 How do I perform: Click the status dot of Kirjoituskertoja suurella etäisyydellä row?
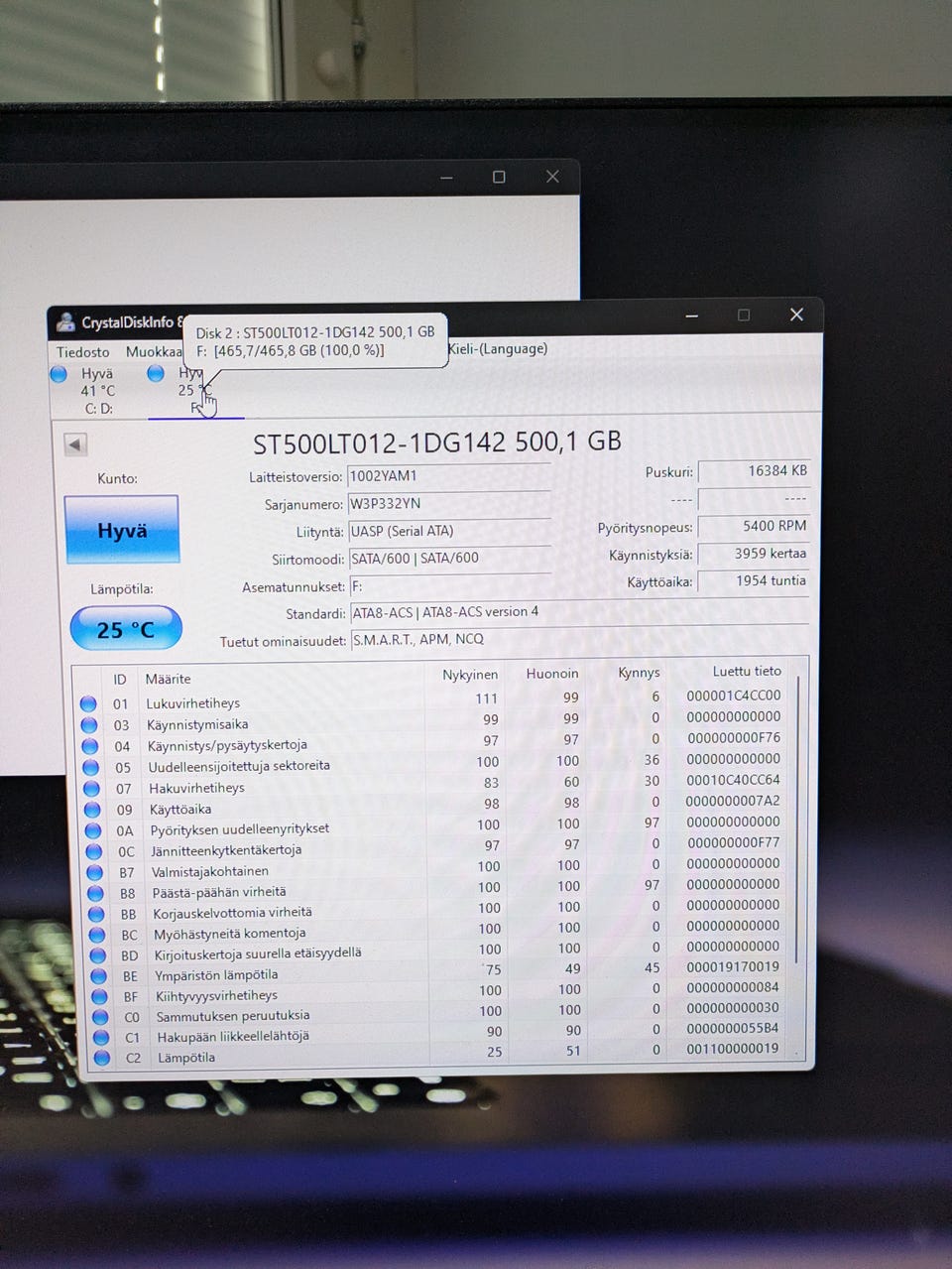click(98, 955)
